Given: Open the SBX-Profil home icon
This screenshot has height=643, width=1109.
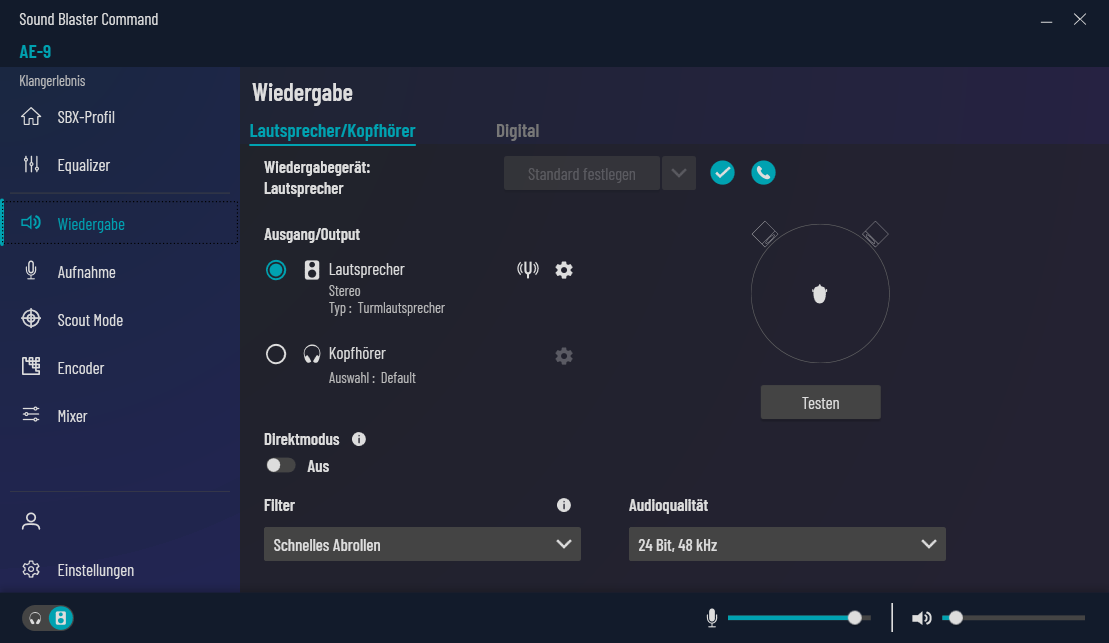Looking at the screenshot, I should coord(31,117).
